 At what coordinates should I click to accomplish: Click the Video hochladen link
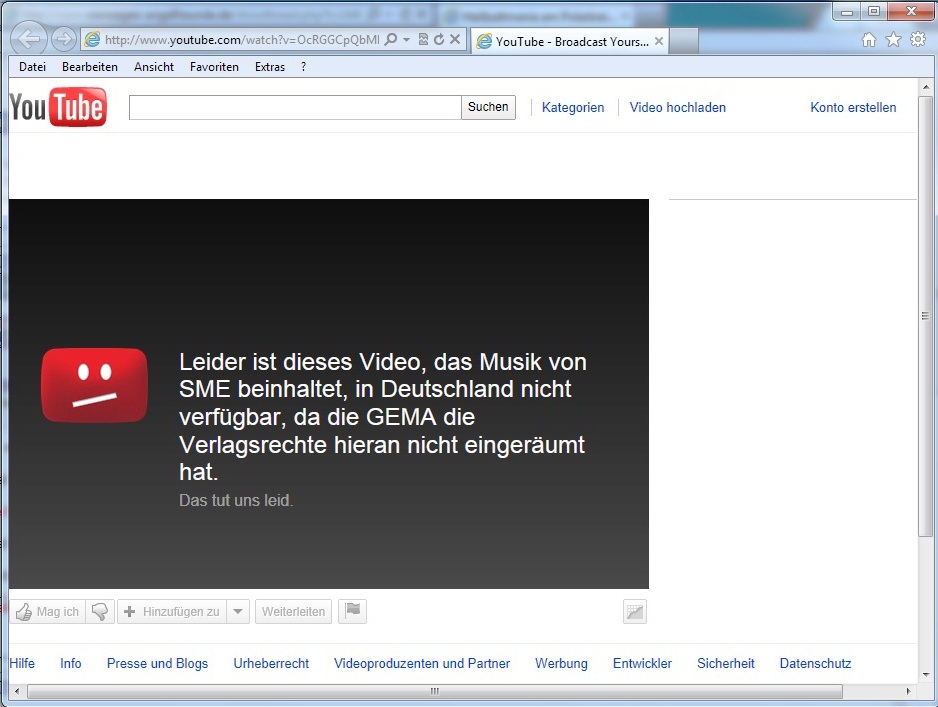click(677, 108)
